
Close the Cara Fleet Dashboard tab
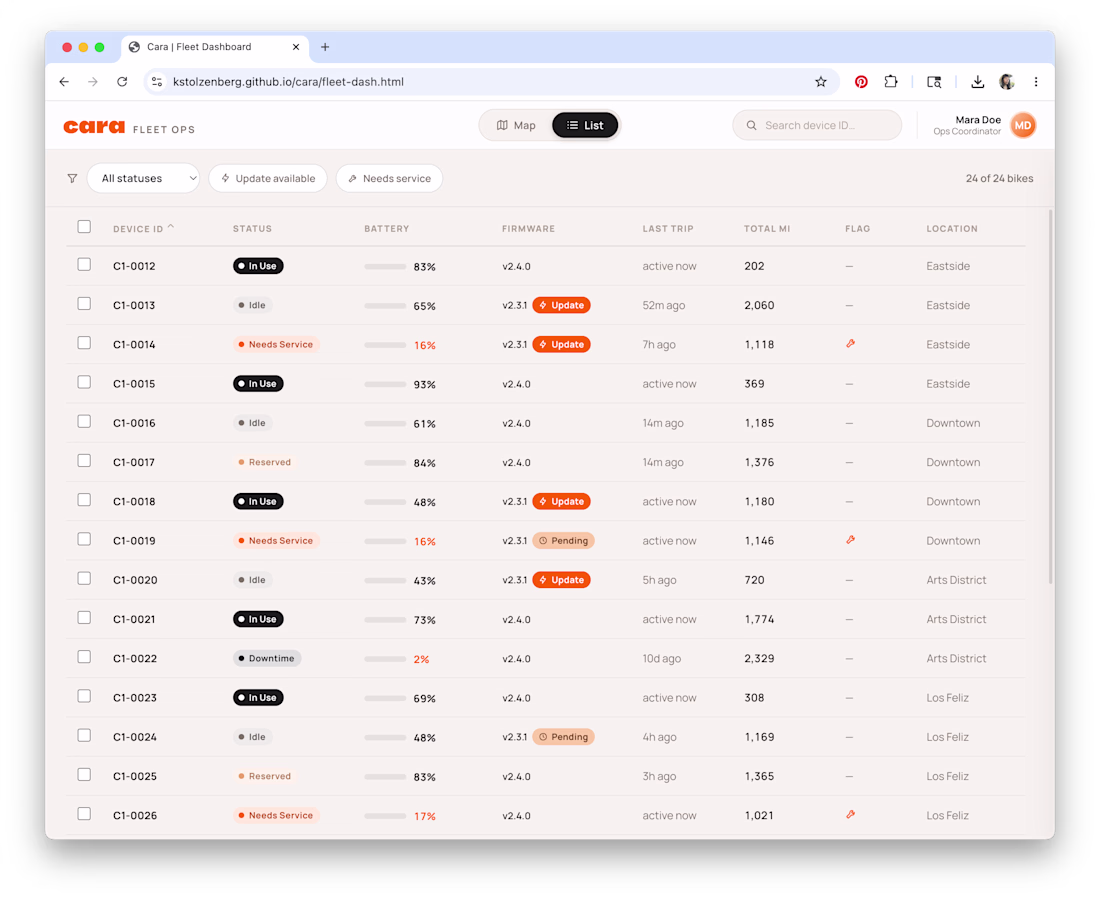tap(296, 47)
